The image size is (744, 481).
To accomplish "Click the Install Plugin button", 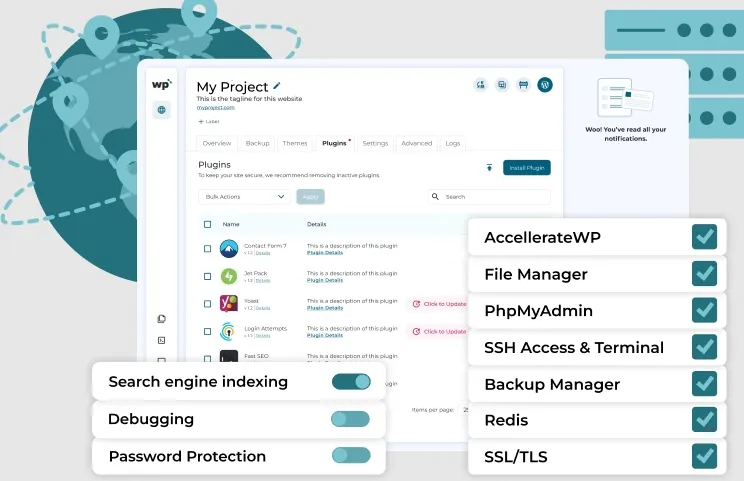I will point(527,167).
